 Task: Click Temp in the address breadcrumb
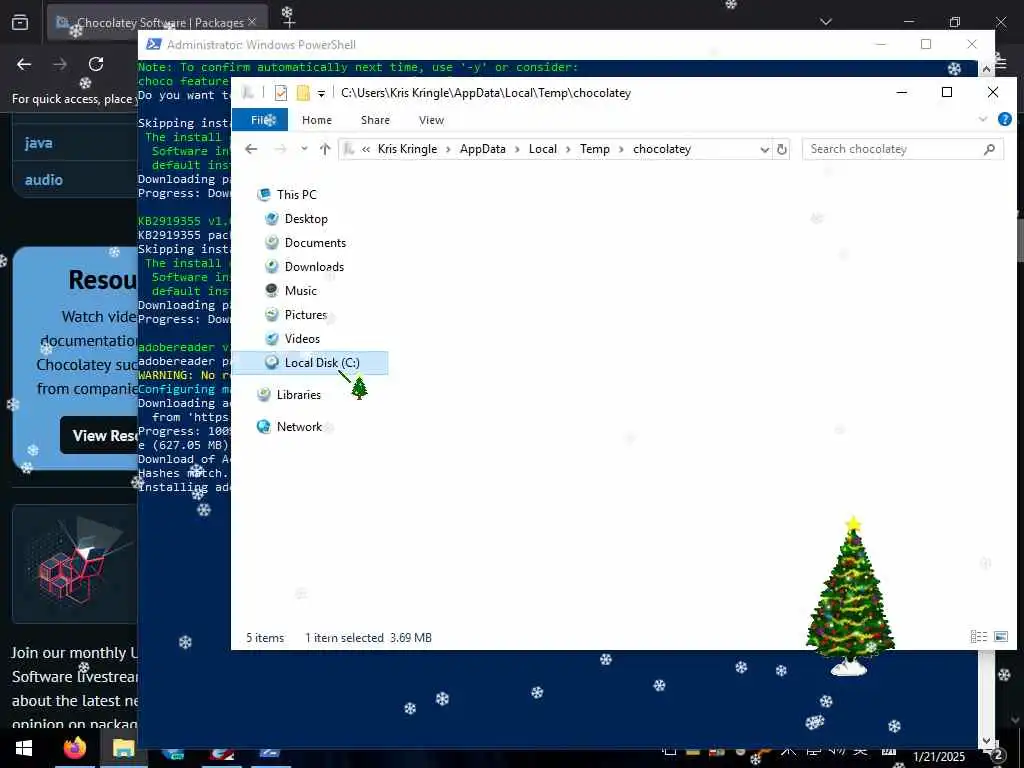(594, 149)
